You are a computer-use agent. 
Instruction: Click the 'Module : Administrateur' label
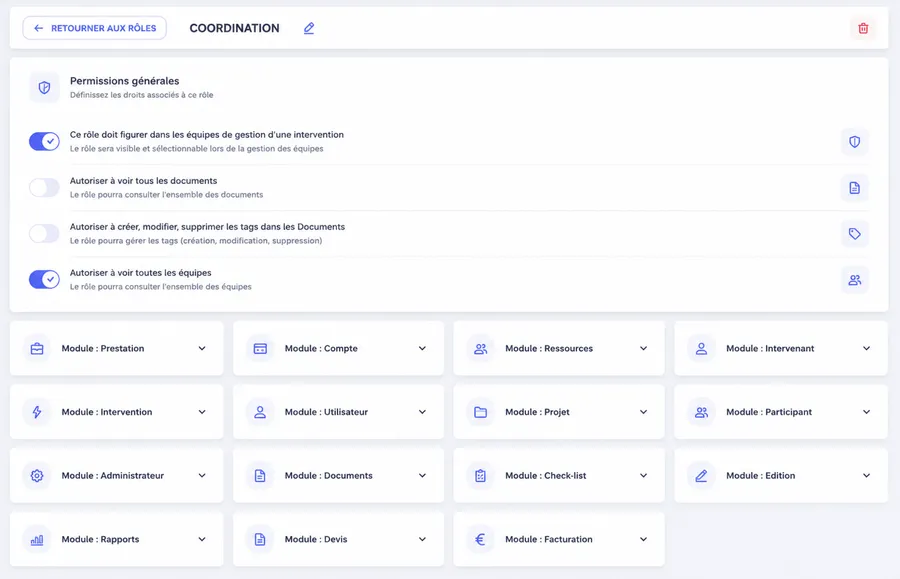click(x=112, y=476)
